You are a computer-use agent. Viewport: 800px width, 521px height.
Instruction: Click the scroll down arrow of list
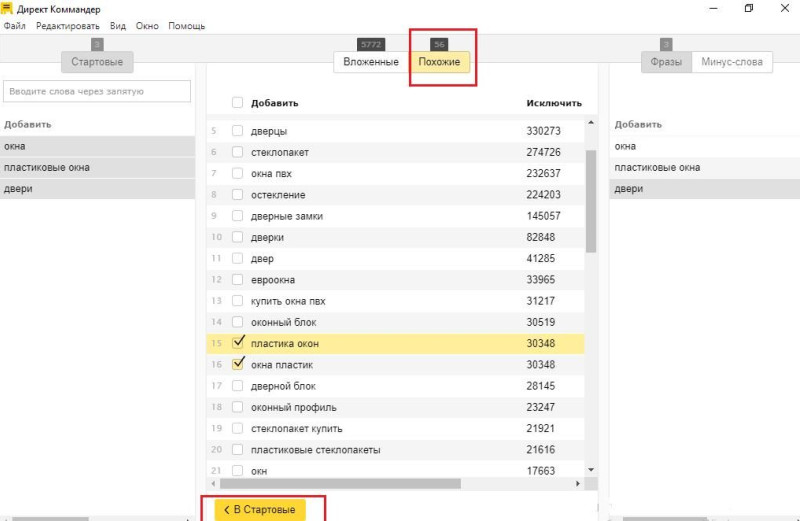pos(591,469)
